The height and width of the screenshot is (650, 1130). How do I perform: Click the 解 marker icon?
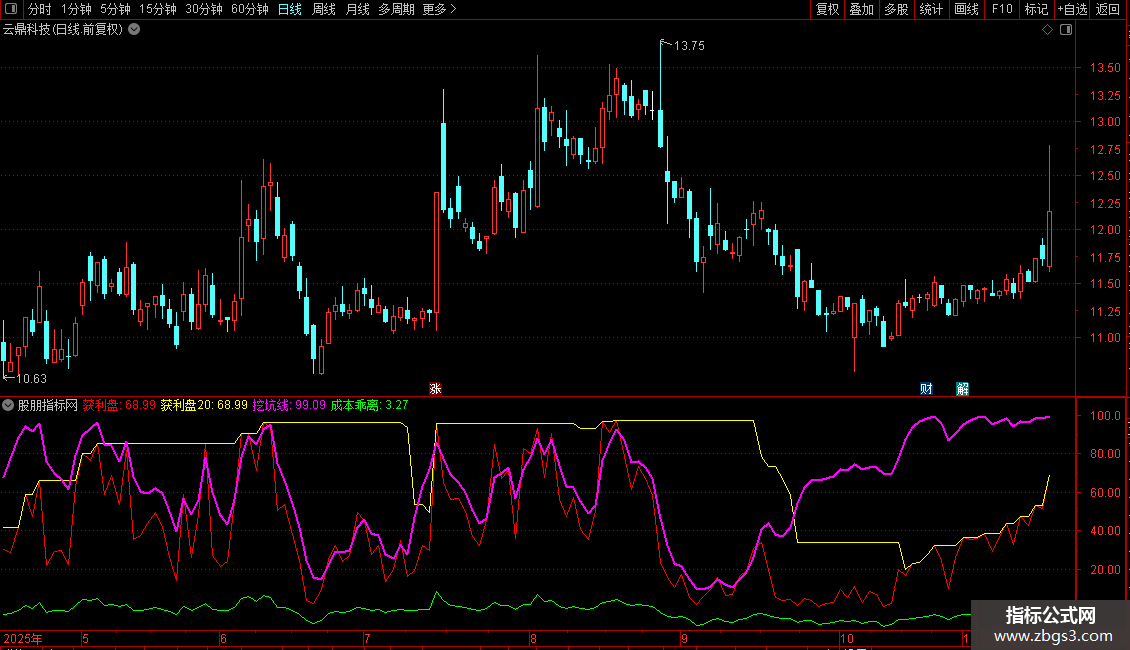coord(962,388)
